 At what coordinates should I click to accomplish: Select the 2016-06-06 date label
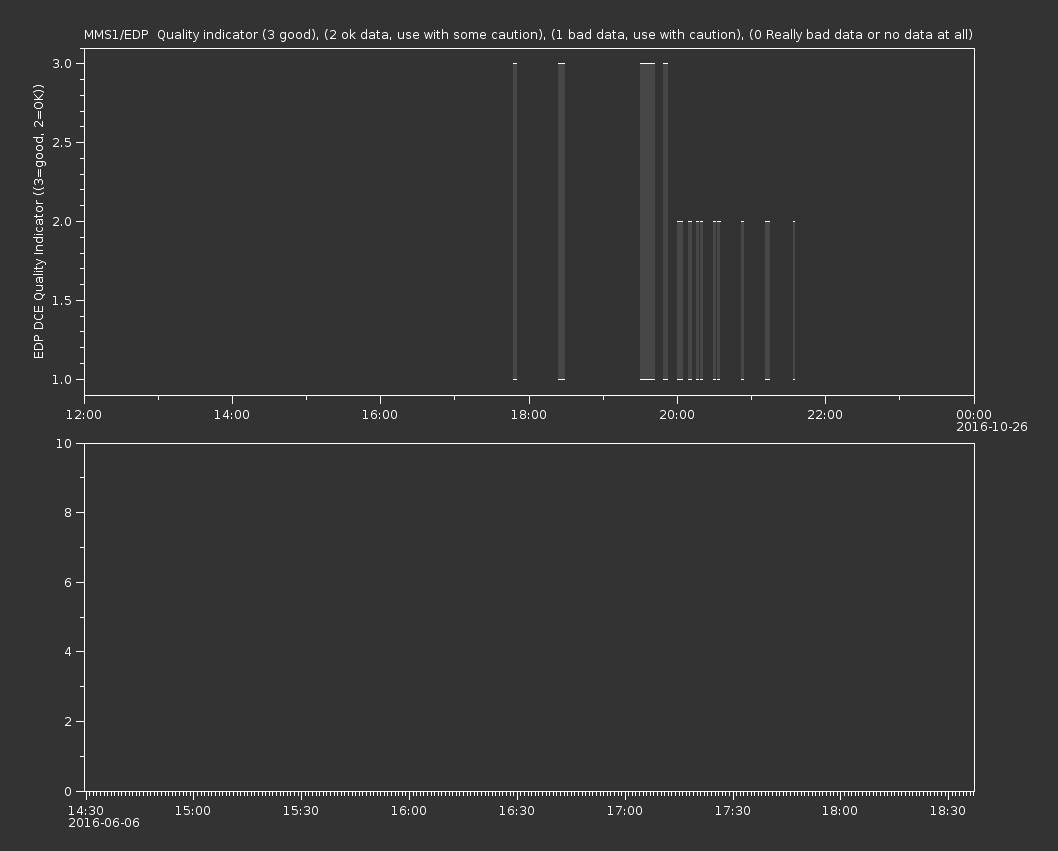coord(104,823)
